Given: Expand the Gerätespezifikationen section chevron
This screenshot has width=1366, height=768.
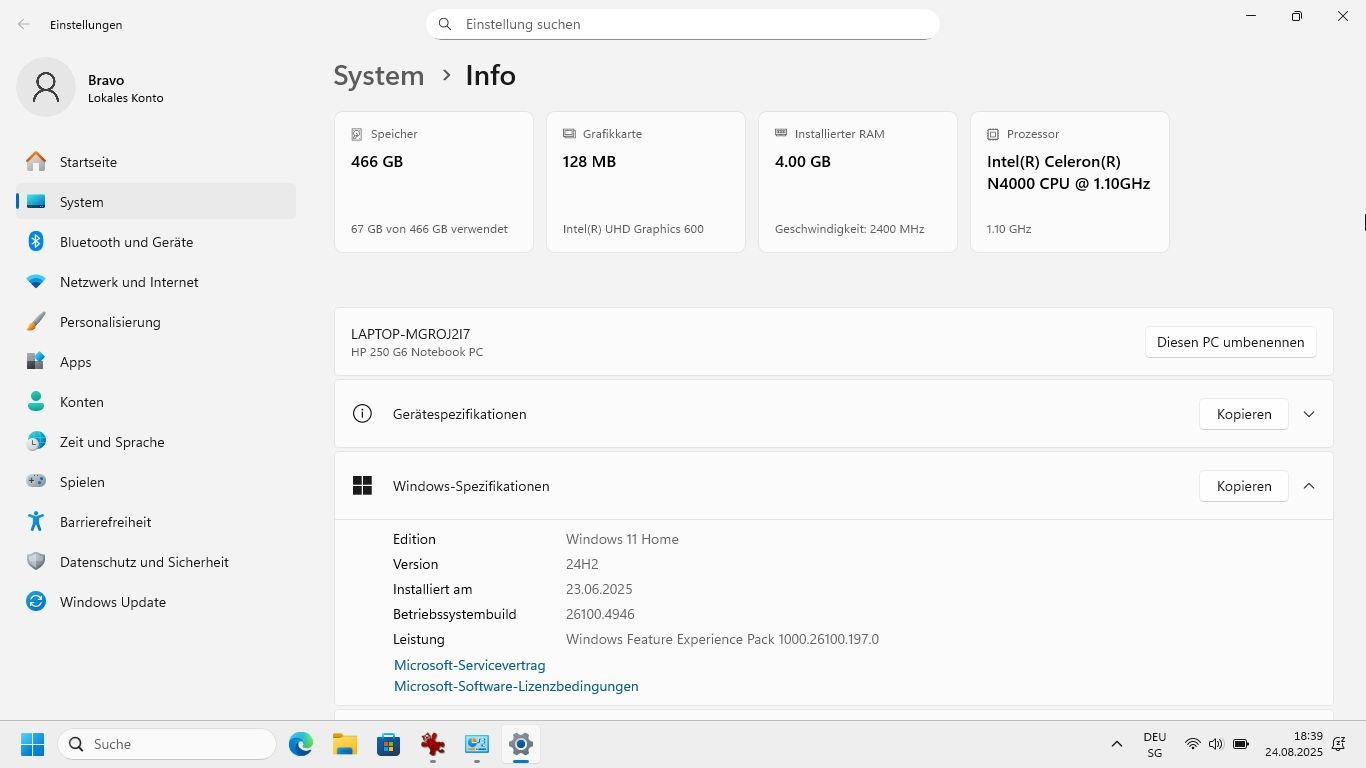Looking at the screenshot, I should coord(1308,414).
